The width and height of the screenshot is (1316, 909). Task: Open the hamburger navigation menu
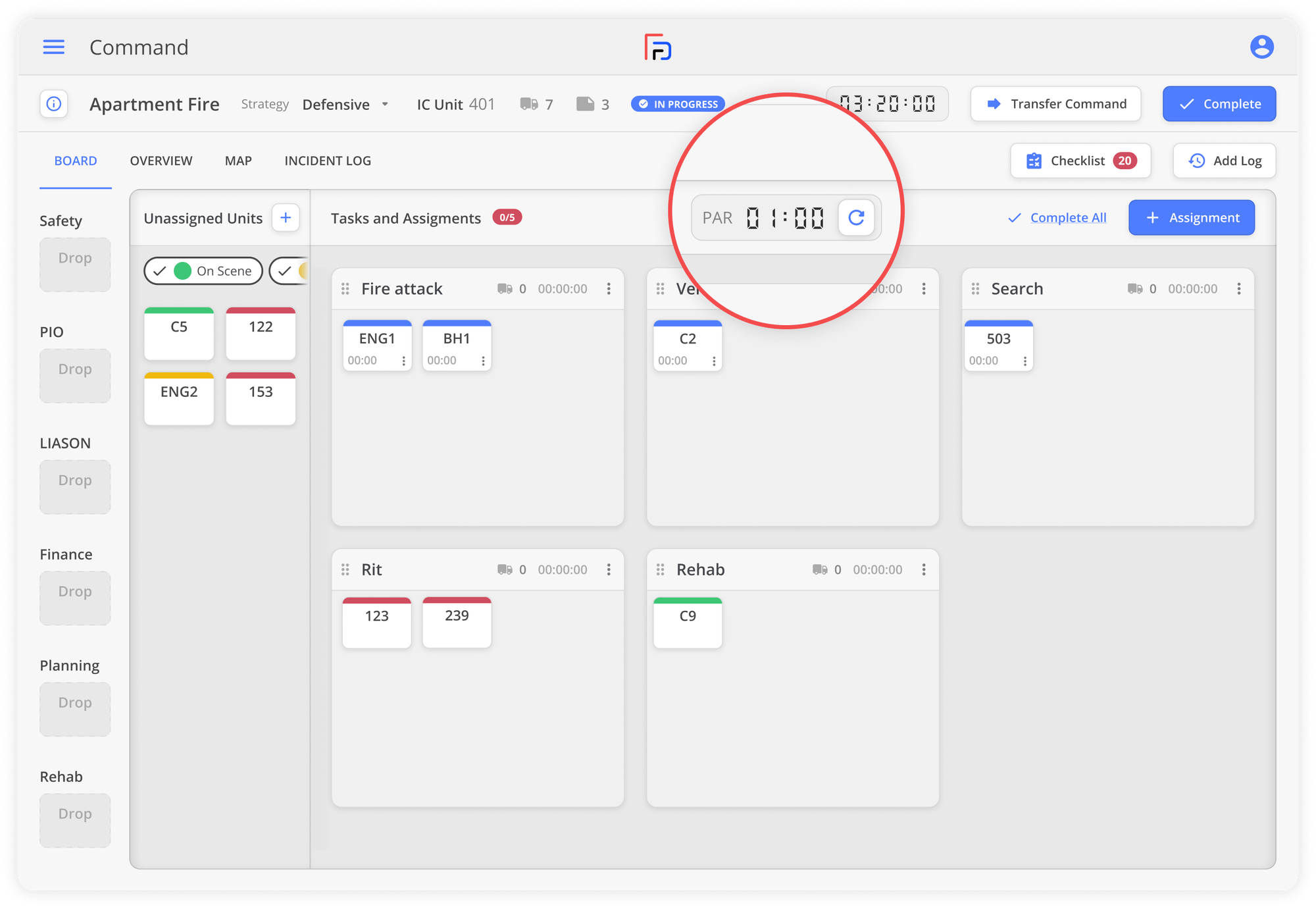(x=53, y=47)
